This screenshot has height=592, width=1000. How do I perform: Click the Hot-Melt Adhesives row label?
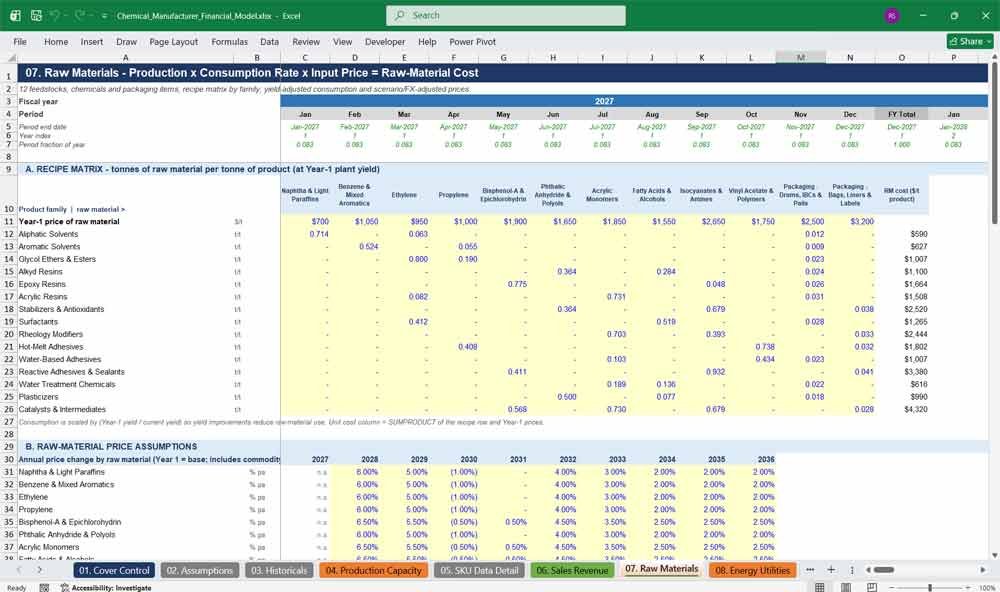tap(51, 346)
